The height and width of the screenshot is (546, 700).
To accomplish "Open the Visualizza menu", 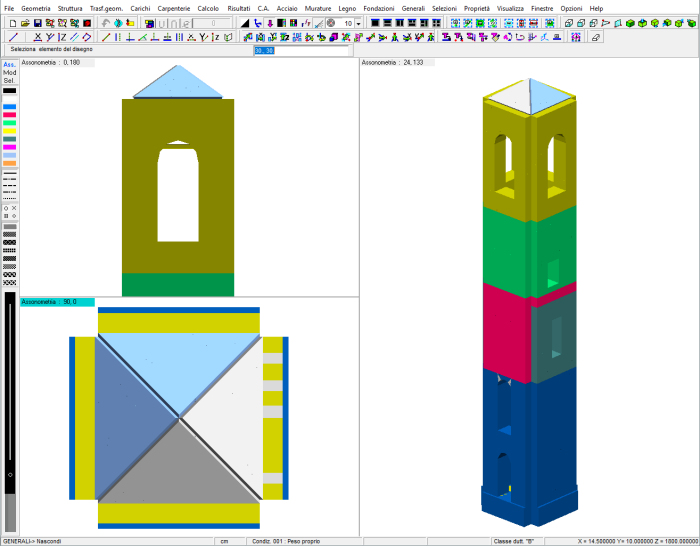I will coord(510,8).
